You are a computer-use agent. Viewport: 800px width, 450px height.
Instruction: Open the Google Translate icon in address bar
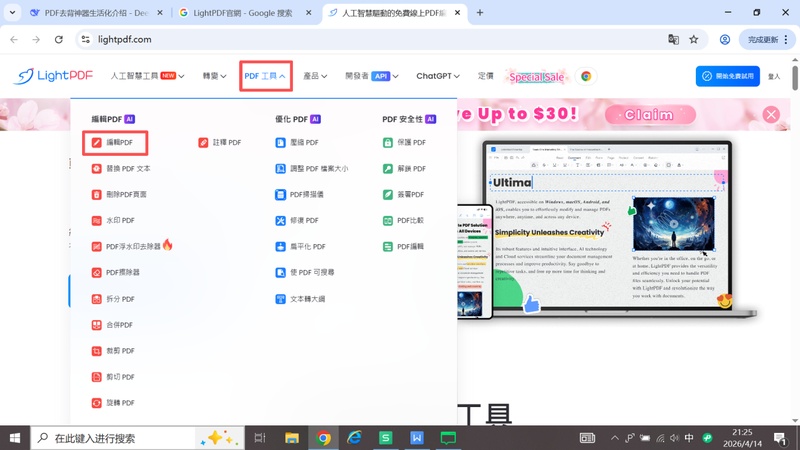tap(673, 39)
